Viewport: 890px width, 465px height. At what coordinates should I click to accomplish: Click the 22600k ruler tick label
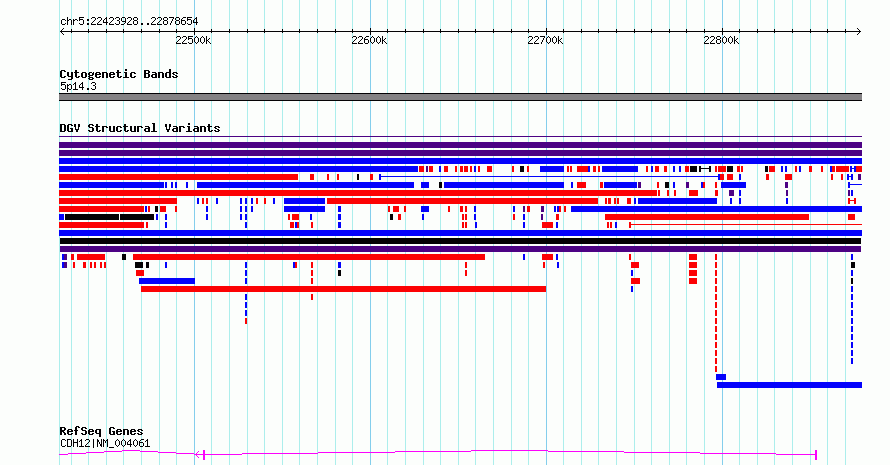369,40
